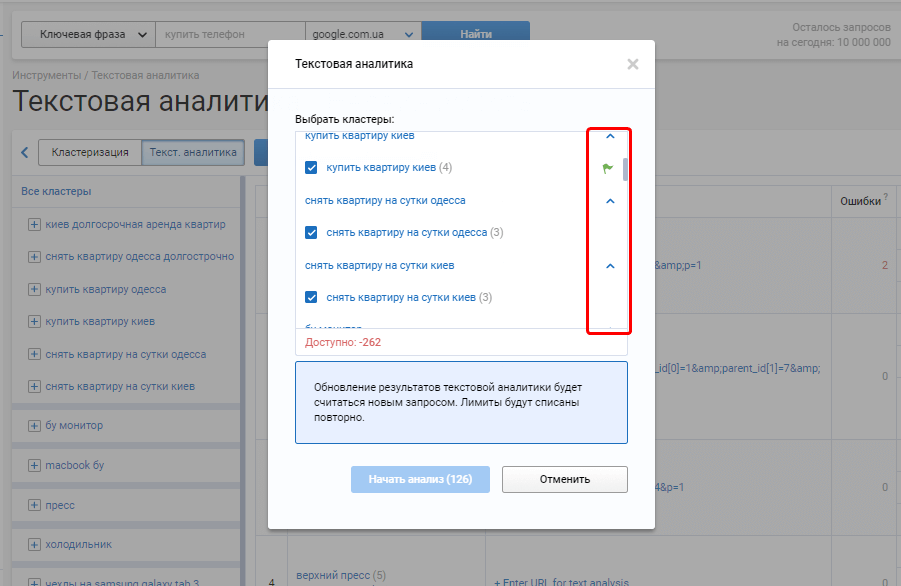
Task: Expand киев долгосрочная аренда квартир cluster
Action: (34, 225)
